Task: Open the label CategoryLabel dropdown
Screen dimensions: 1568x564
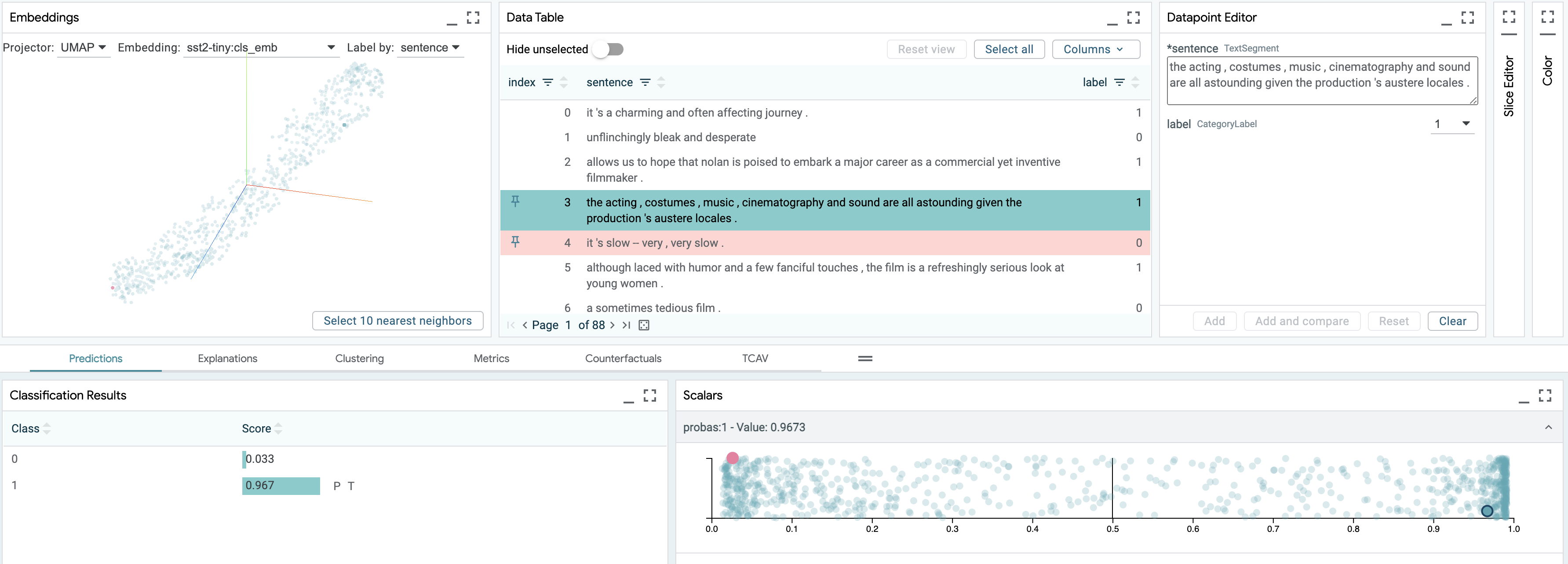Action: (1452, 124)
